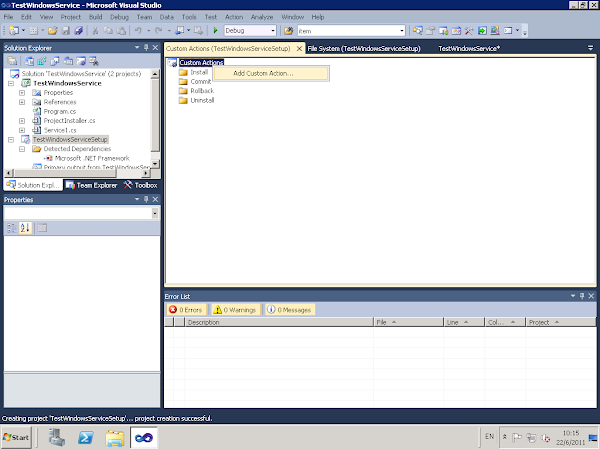The image size is (600, 450).
Task: Close the Custom Actions document tab
Action: tap(299, 49)
